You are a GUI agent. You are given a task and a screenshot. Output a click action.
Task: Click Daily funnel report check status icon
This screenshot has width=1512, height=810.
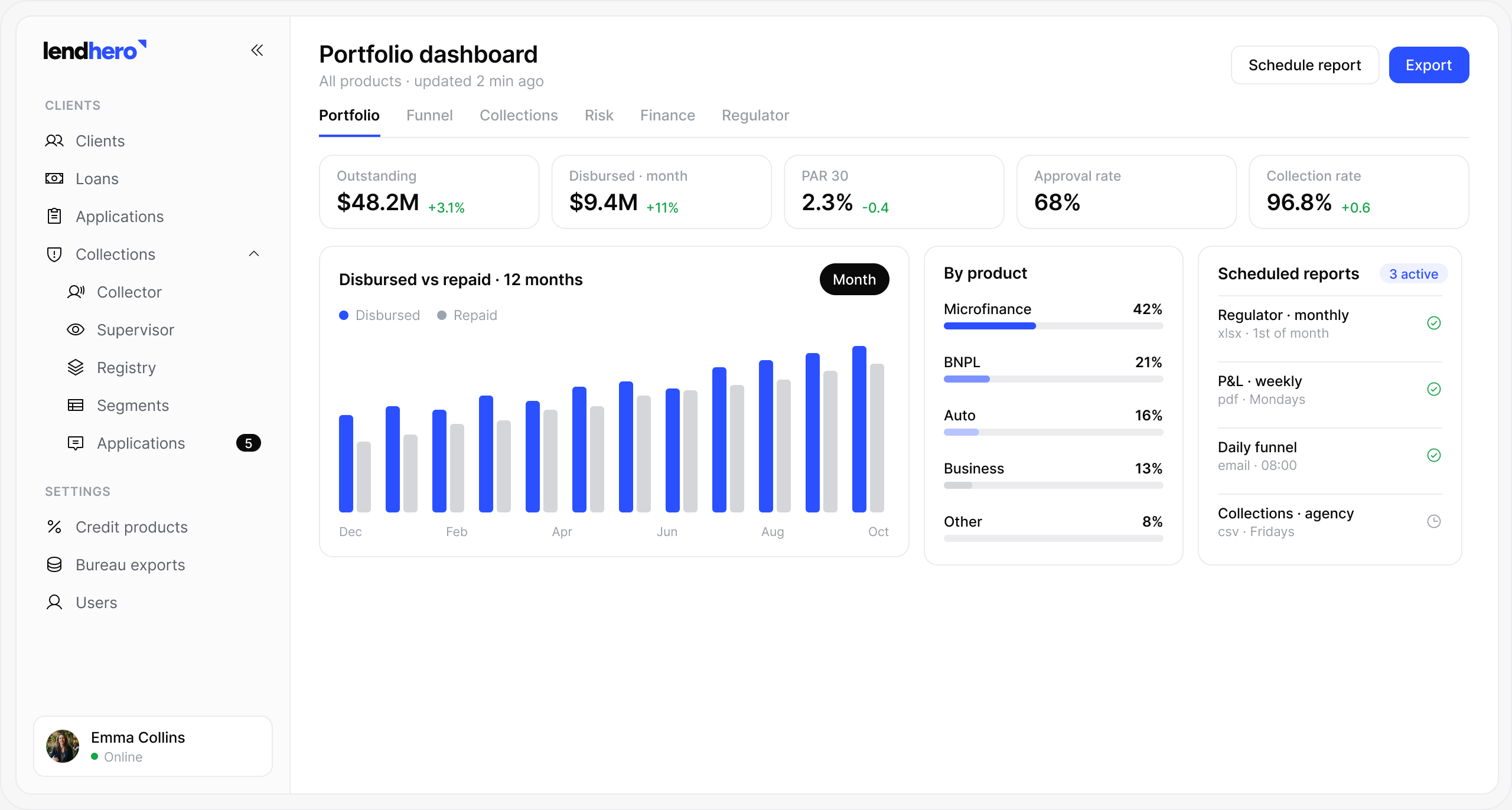coord(1434,455)
